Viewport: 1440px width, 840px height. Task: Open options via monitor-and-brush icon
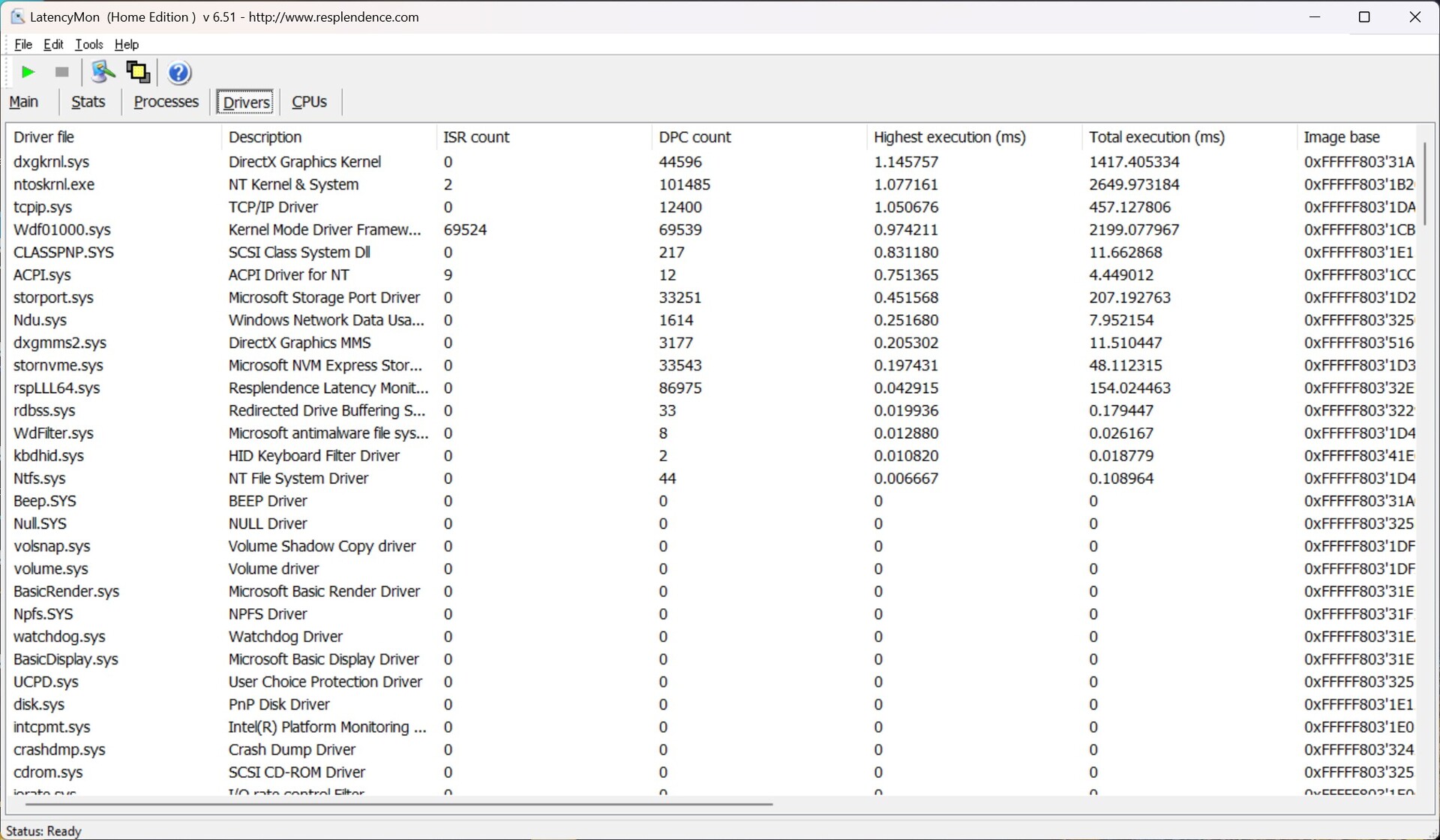103,72
